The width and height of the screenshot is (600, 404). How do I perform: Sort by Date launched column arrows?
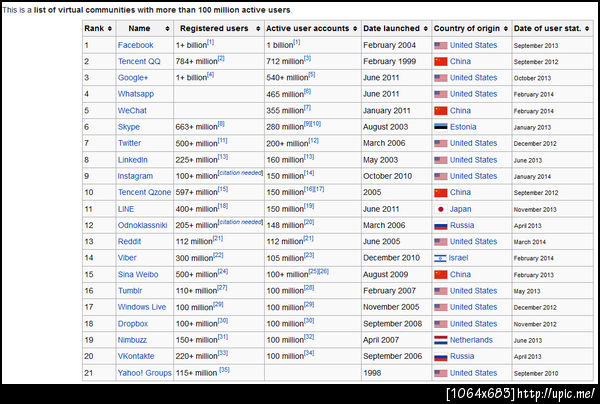tap(426, 29)
